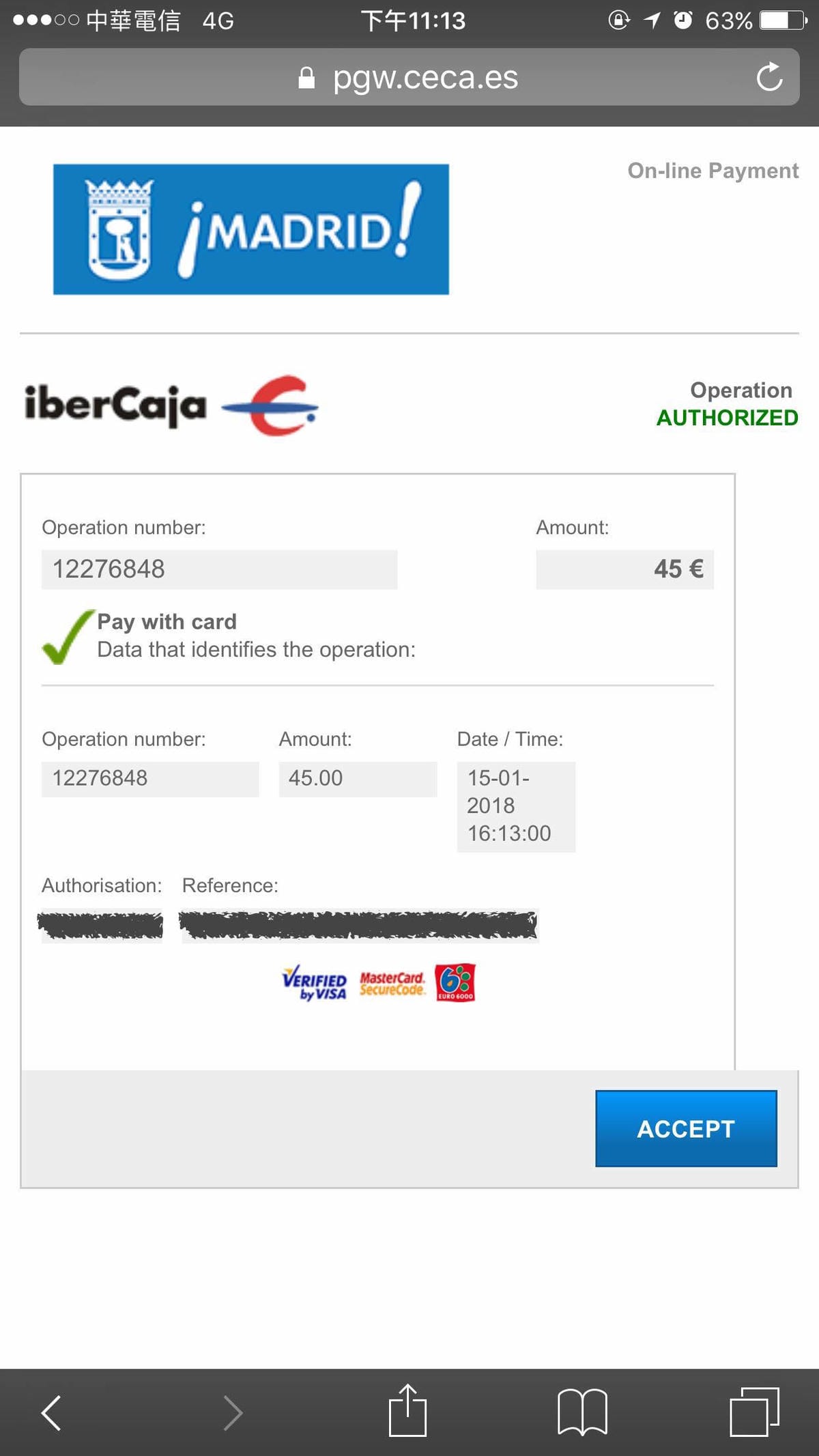The height and width of the screenshot is (1456, 819).
Task: Tap the ¡MADRID! banner logo
Action: click(251, 229)
